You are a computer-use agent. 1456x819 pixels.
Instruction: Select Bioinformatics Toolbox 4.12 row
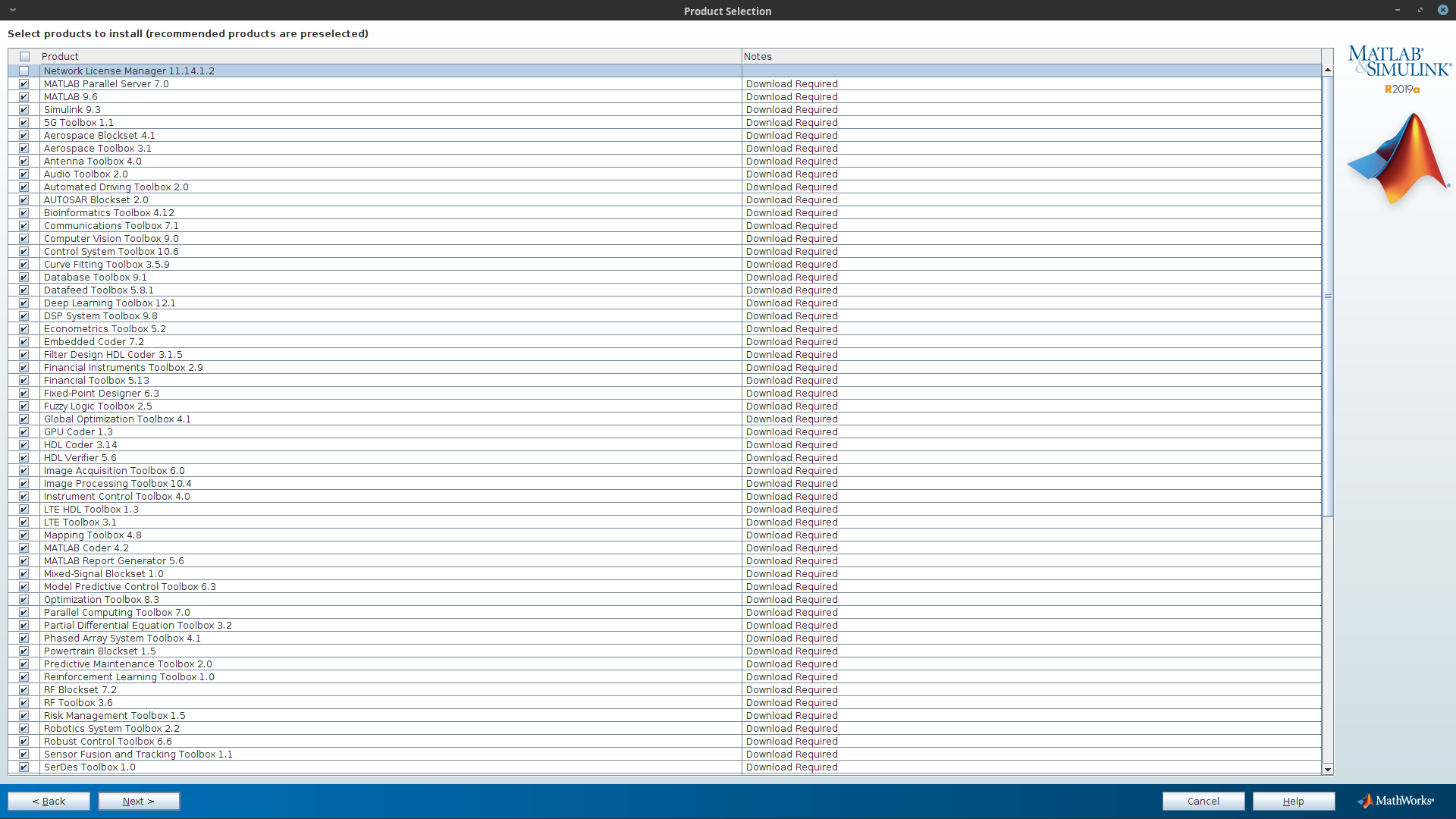pos(664,213)
